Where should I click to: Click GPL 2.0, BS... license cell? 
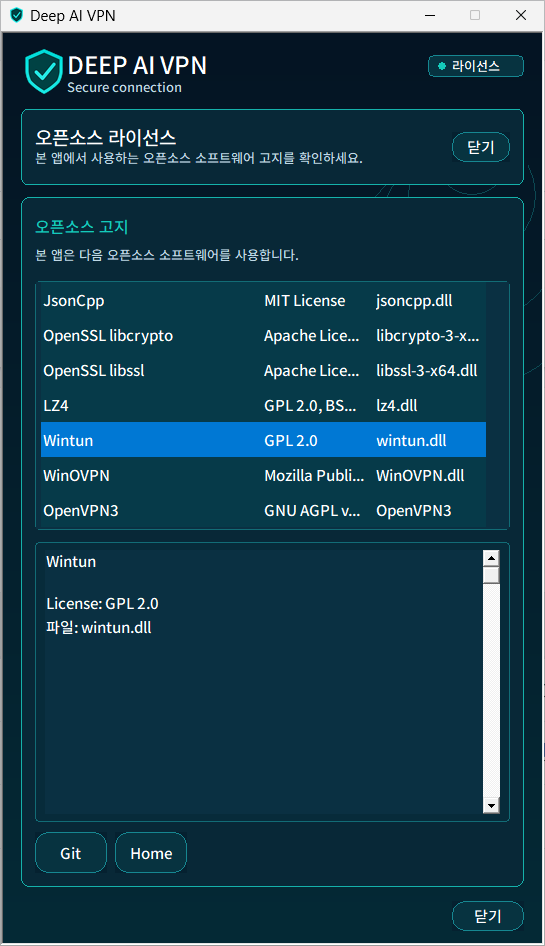coord(310,405)
